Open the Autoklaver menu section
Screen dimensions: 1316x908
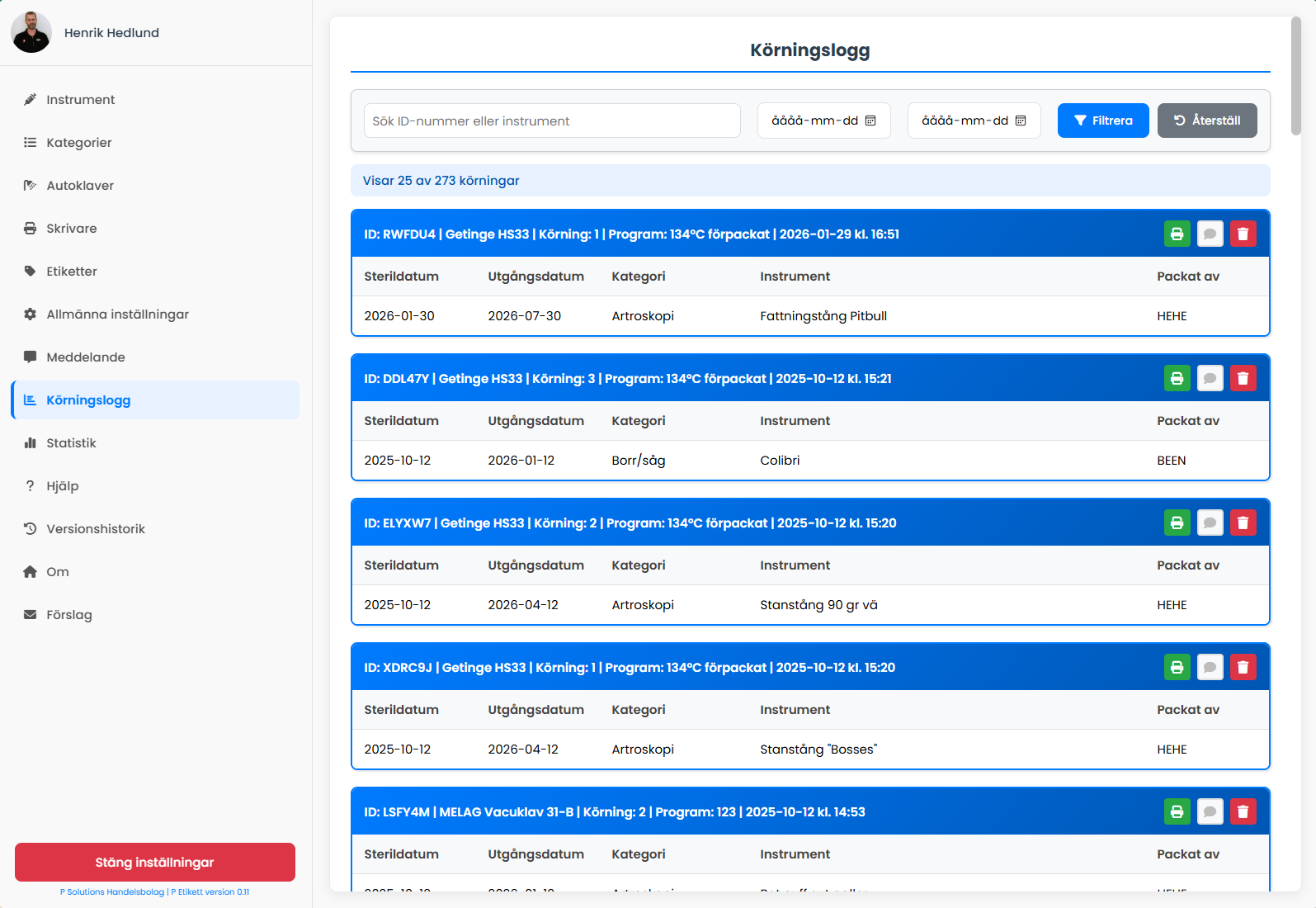(x=80, y=186)
